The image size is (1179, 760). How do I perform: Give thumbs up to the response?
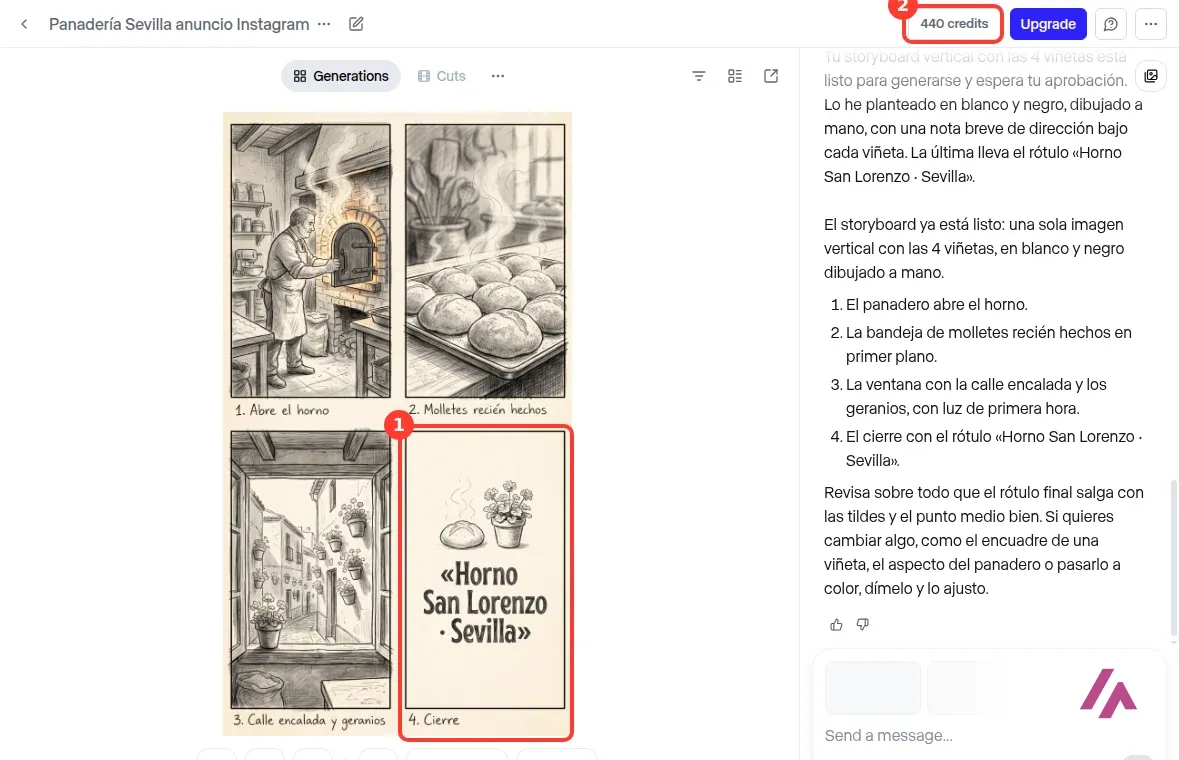(836, 625)
